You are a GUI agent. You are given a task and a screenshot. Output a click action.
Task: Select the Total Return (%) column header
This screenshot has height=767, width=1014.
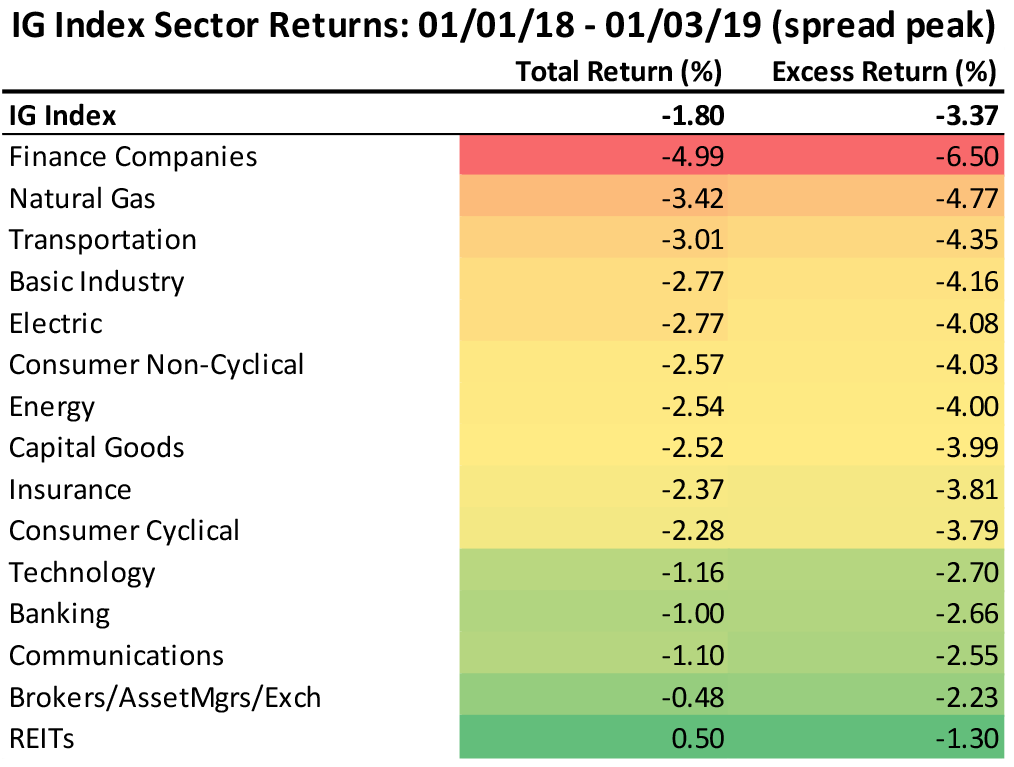pyautogui.click(x=619, y=72)
